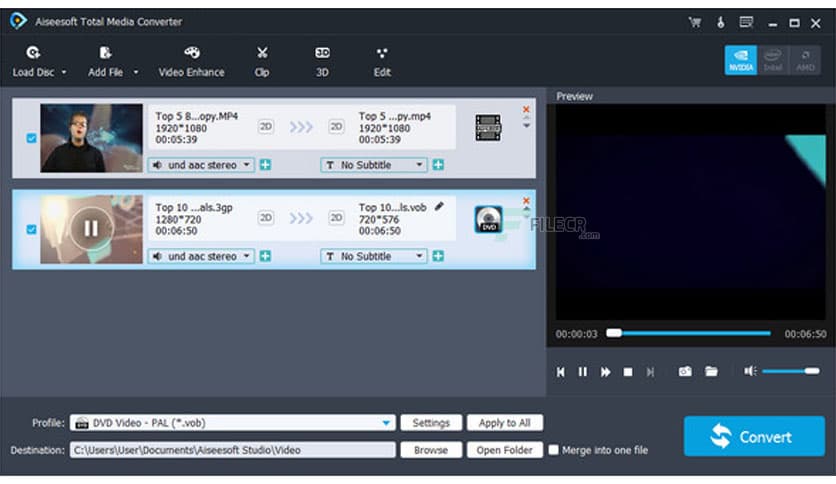Screen dimensions: 836x484
Task: Click the Add File toolbar icon
Action: click(105, 53)
